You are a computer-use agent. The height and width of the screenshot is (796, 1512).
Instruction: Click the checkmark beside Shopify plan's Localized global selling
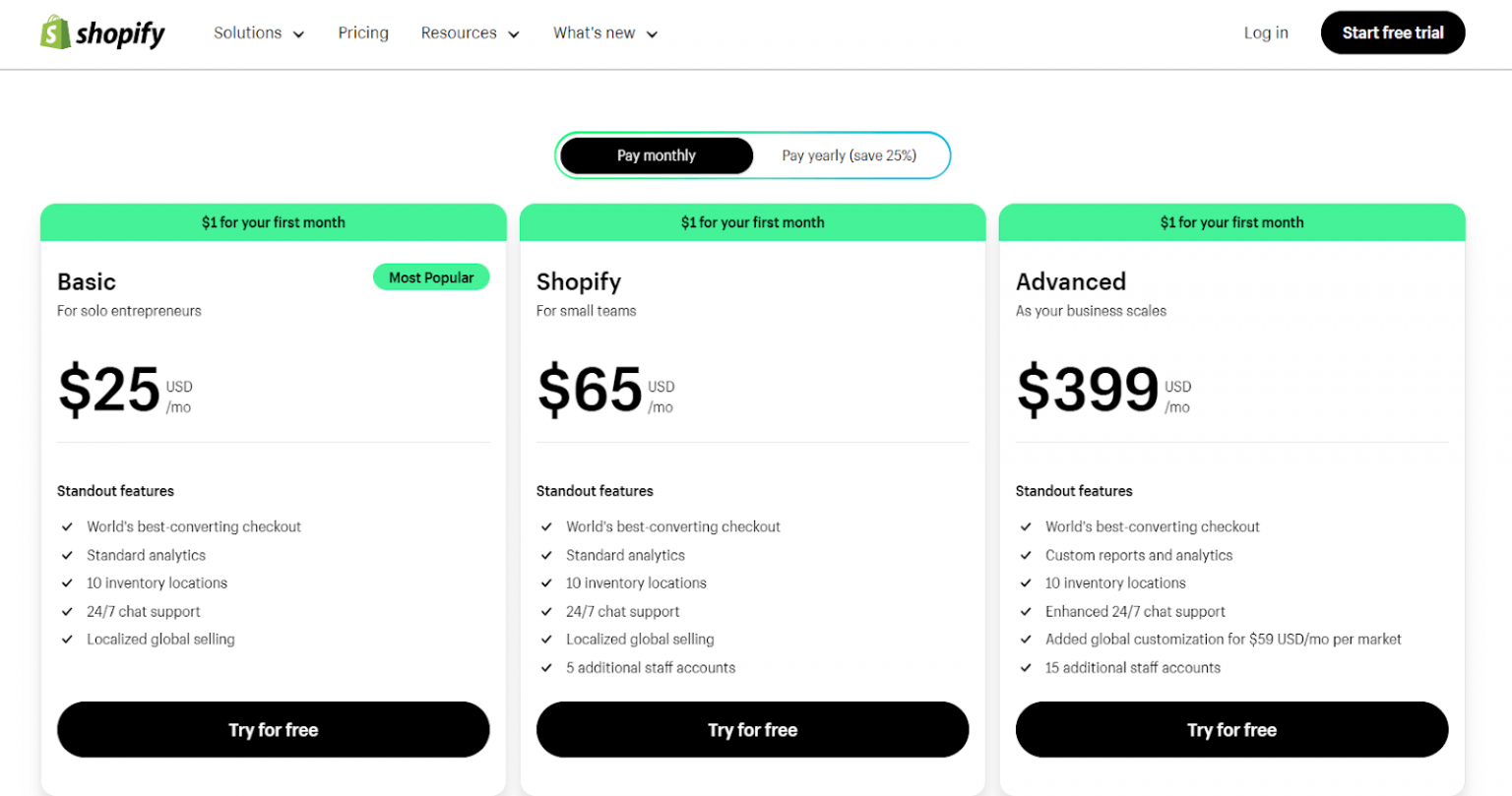pos(547,639)
